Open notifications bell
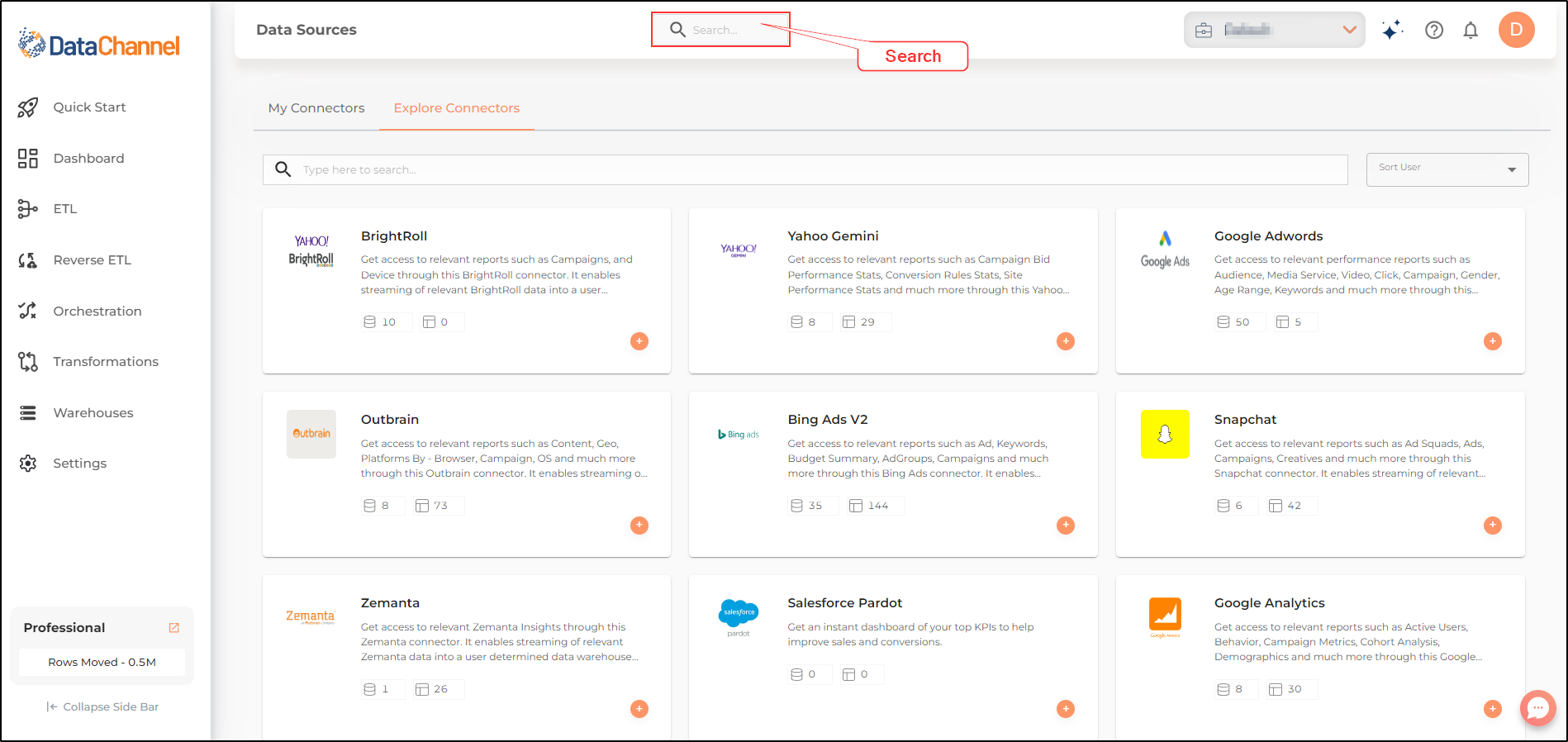 click(1471, 31)
